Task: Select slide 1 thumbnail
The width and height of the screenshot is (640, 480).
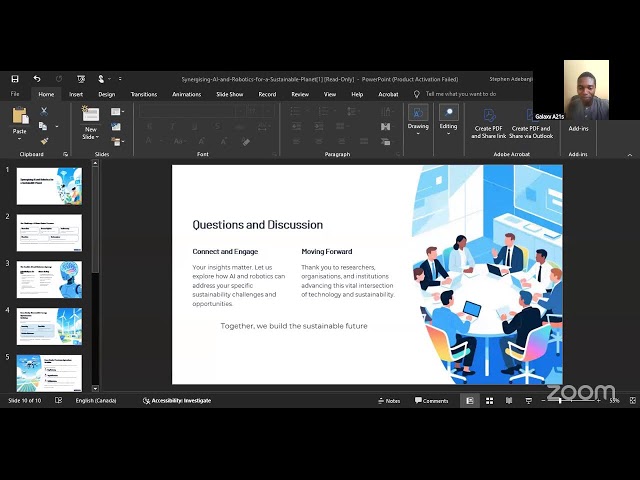Action: point(49,186)
